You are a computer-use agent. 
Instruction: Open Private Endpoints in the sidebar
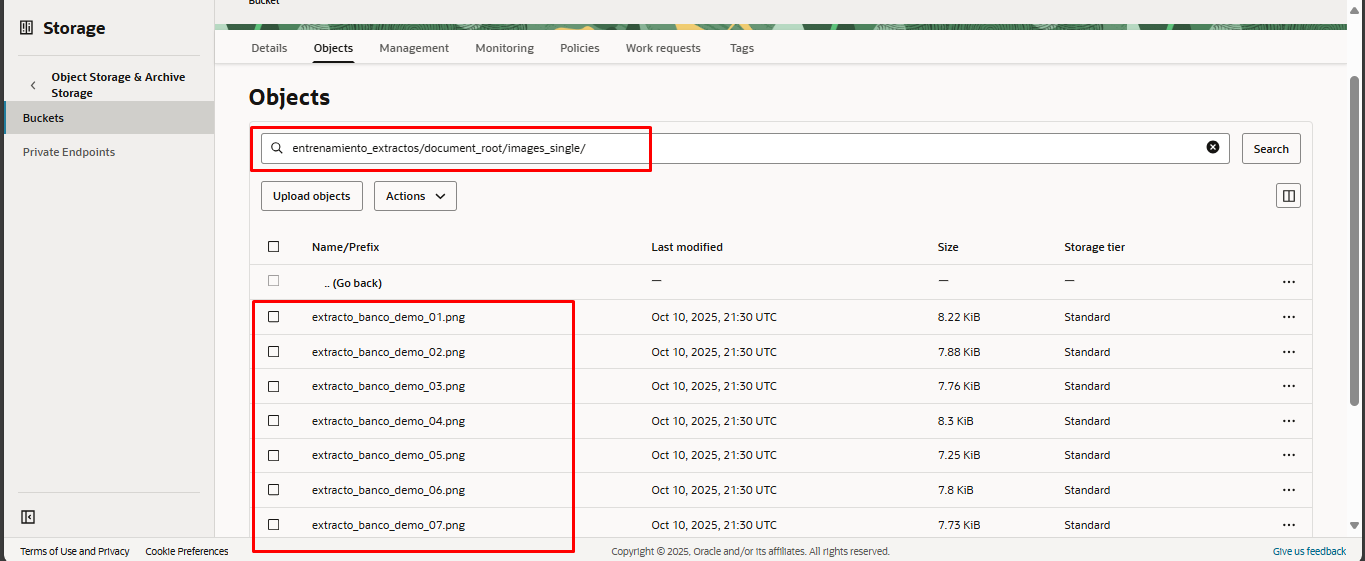pos(69,152)
